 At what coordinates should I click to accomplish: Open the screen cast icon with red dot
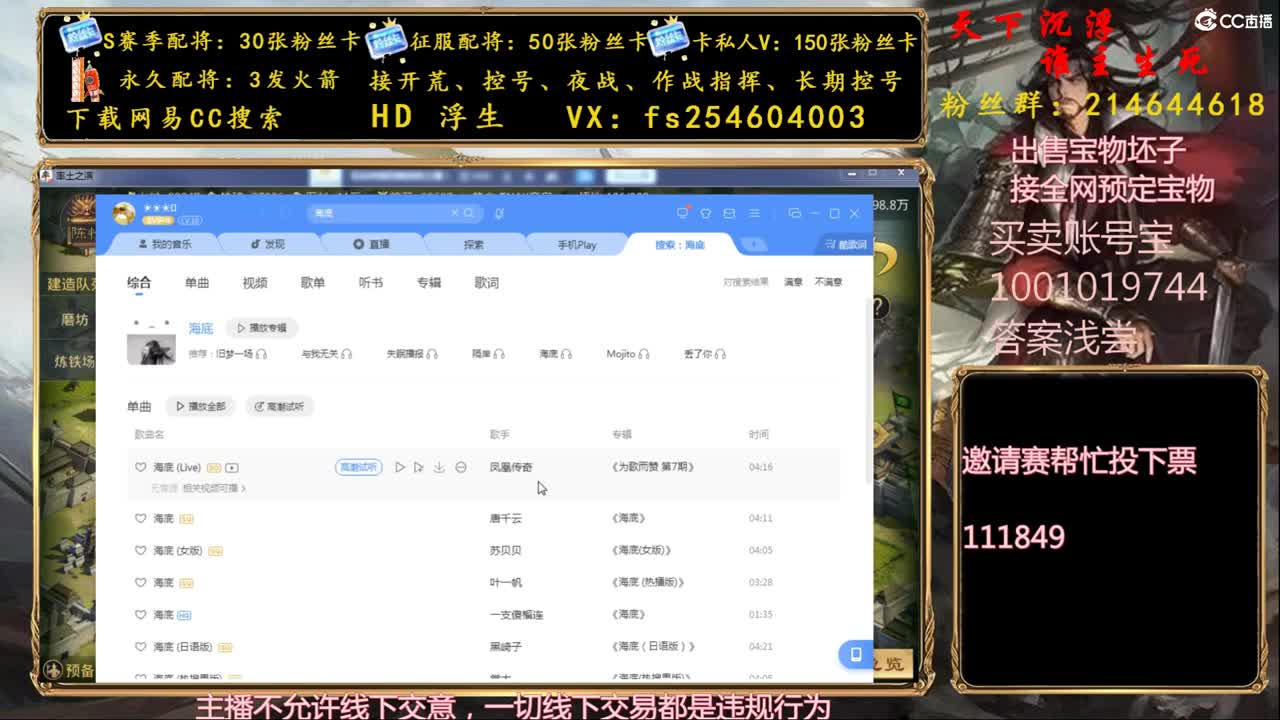point(682,213)
